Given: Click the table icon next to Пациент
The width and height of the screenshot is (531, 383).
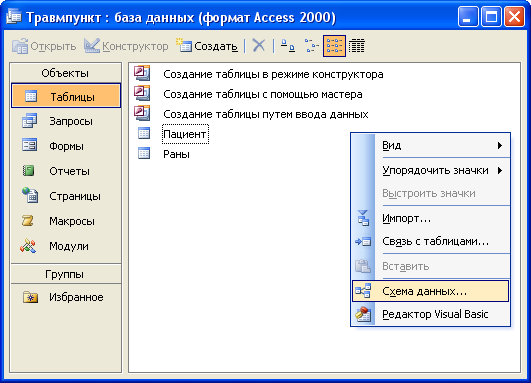Looking at the screenshot, I should click(x=144, y=133).
